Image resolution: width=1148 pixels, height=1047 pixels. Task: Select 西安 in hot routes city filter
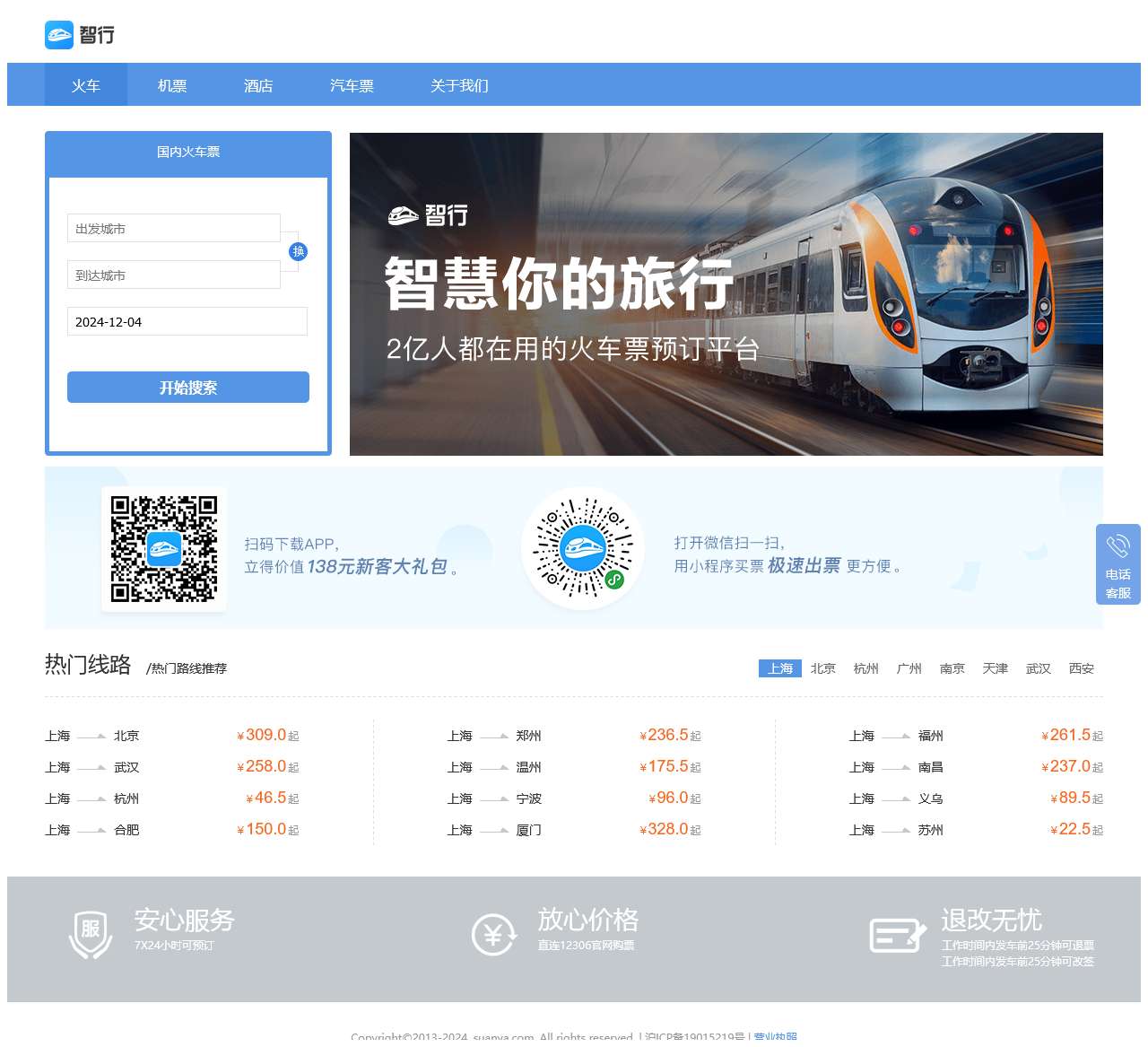click(1082, 668)
